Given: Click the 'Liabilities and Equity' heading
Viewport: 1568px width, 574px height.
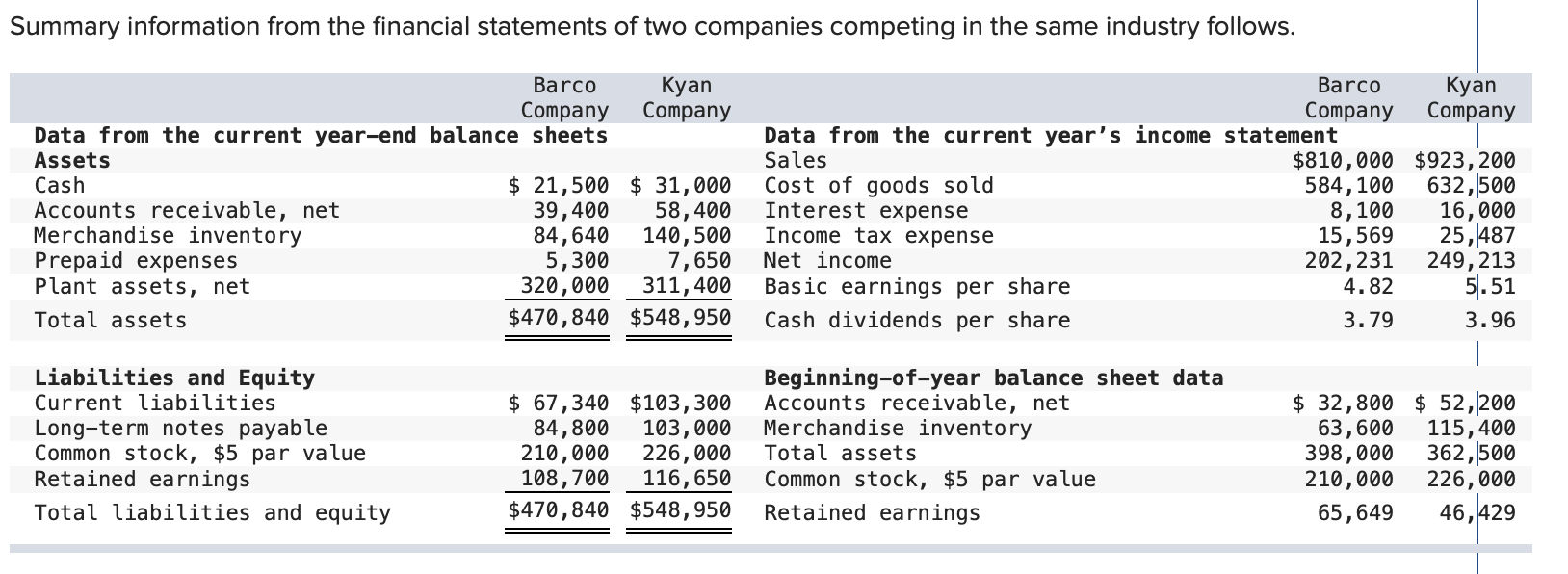Looking at the screenshot, I should tap(174, 378).
